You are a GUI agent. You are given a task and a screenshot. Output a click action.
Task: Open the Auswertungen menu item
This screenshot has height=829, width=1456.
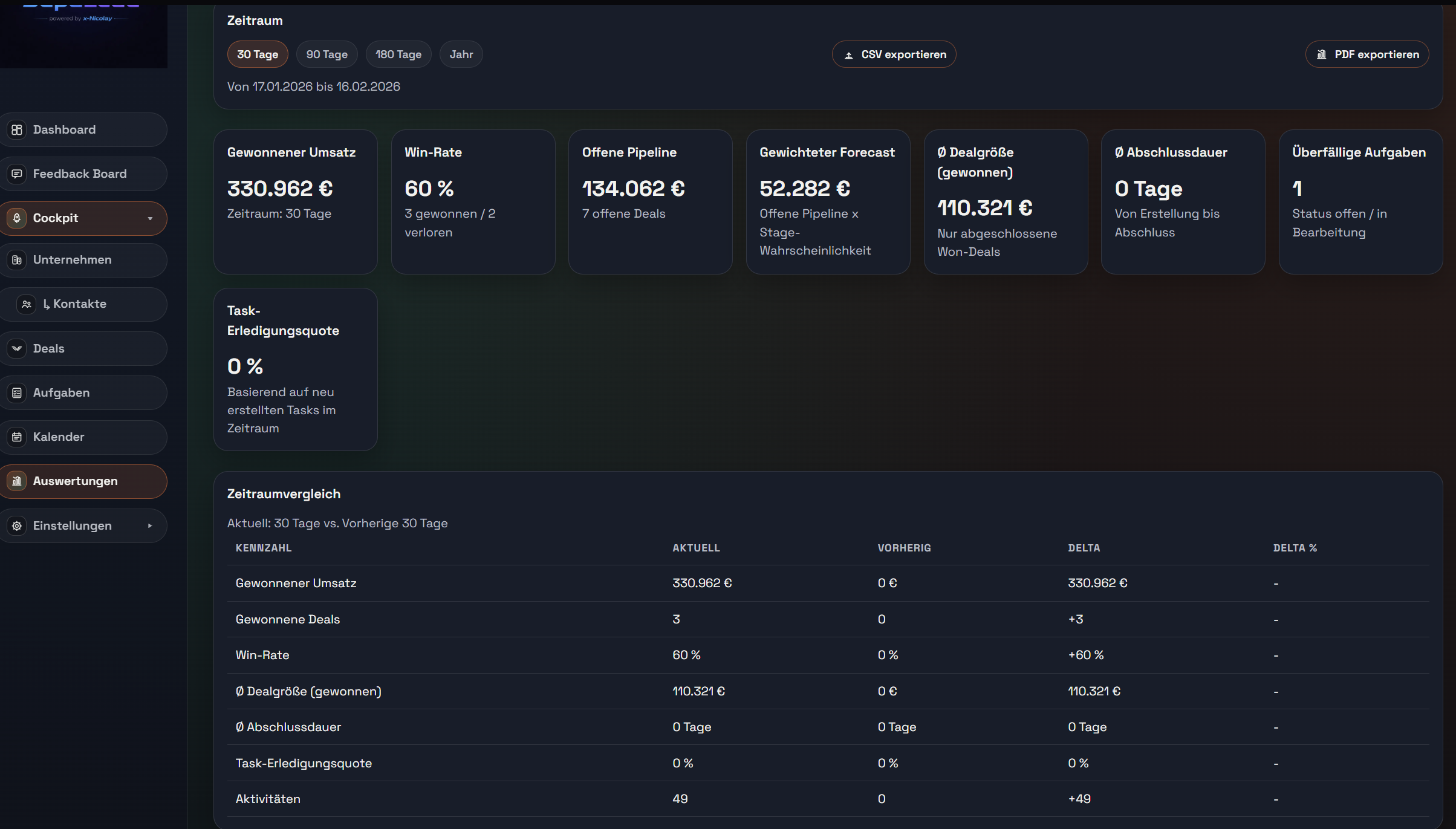coord(76,481)
